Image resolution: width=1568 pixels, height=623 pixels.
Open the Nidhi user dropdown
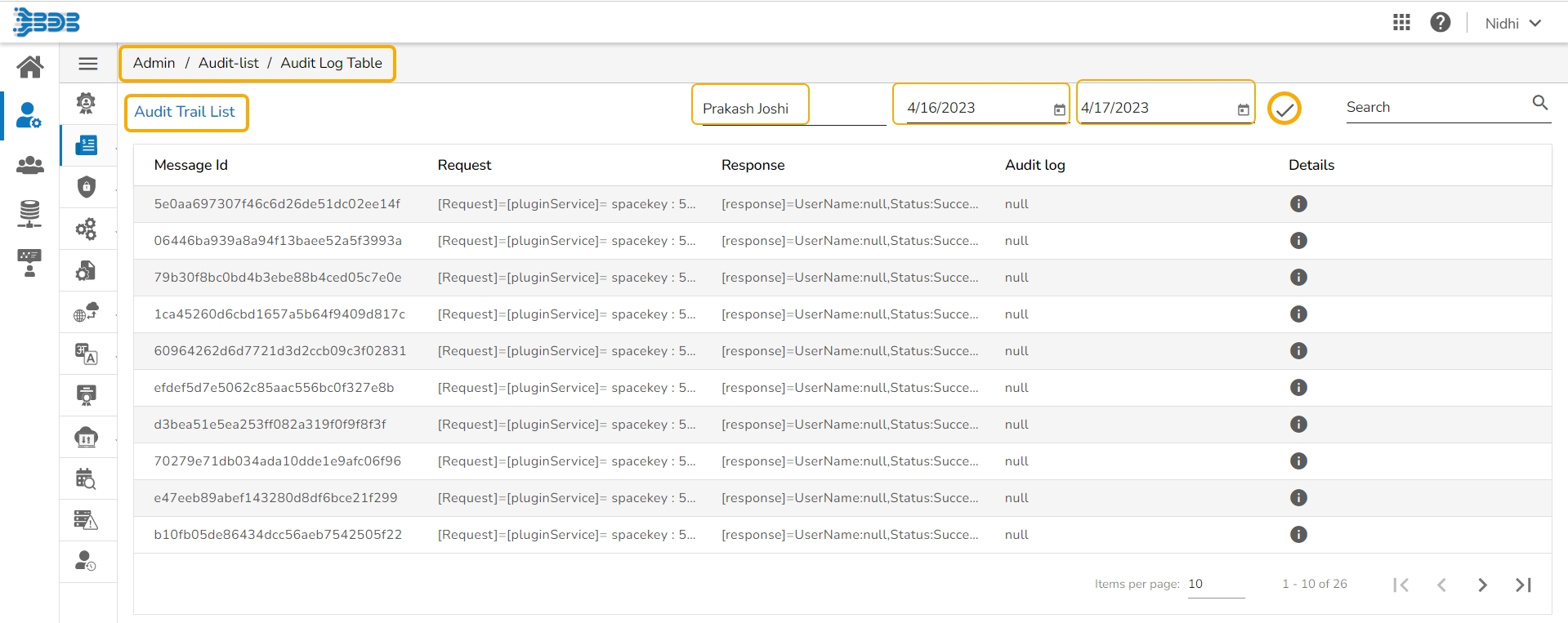(1512, 24)
